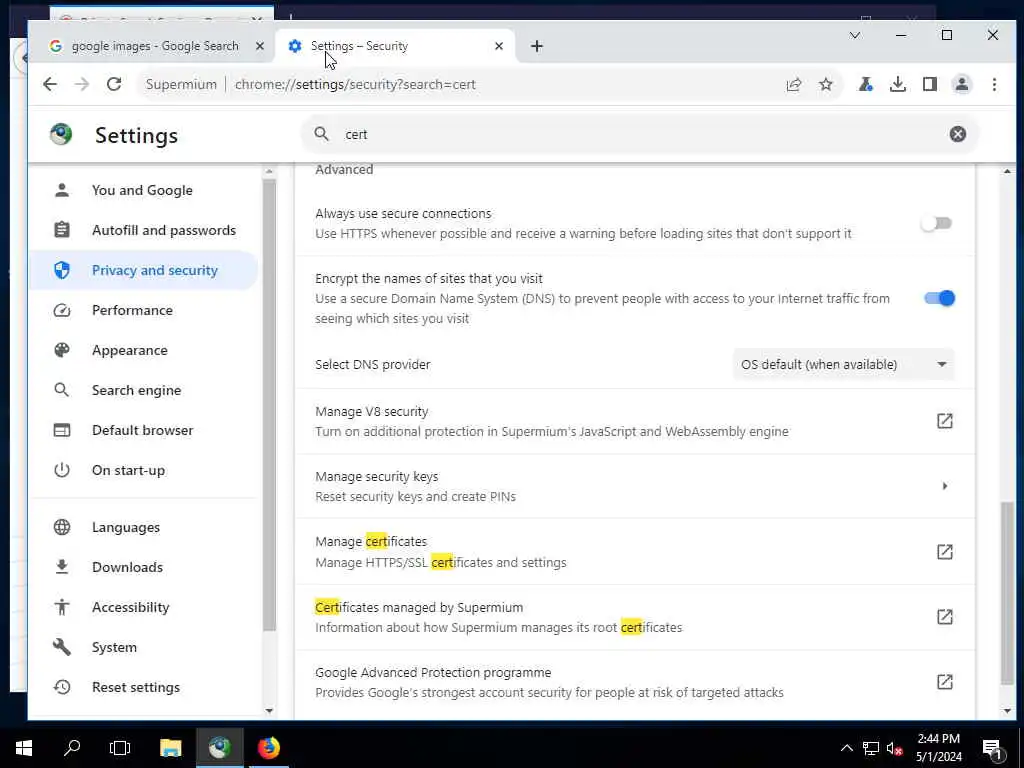Enable Always use secure connections toggle
The width and height of the screenshot is (1024, 768).
[x=937, y=223]
